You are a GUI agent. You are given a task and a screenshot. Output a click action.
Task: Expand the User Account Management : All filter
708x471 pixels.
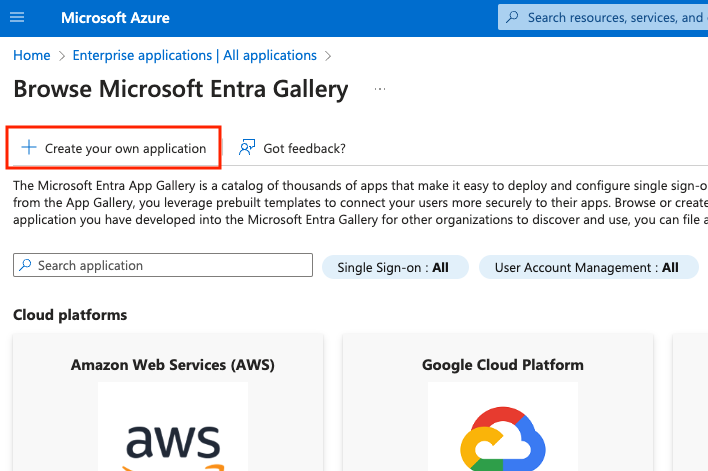tap(586, 267)
